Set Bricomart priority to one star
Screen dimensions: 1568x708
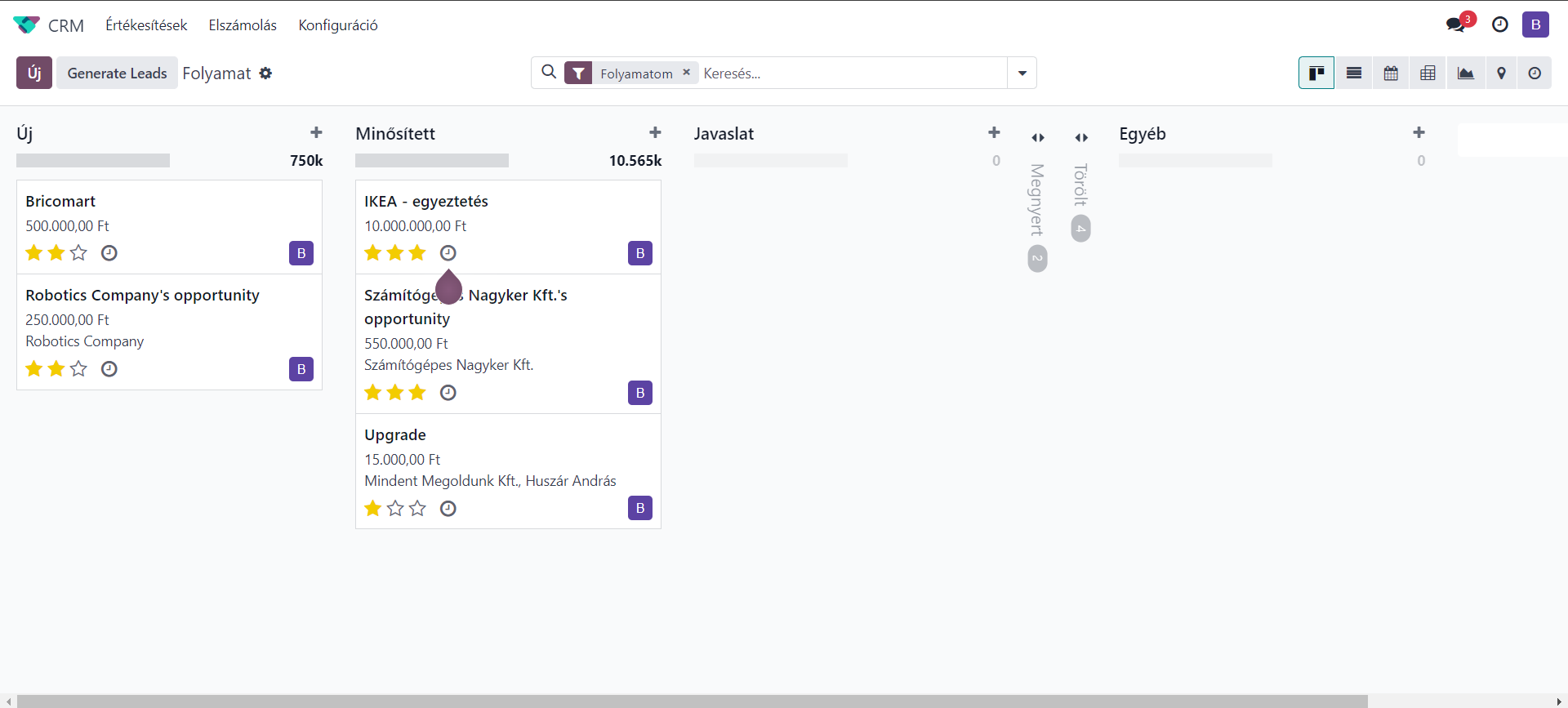coord(34,253)
